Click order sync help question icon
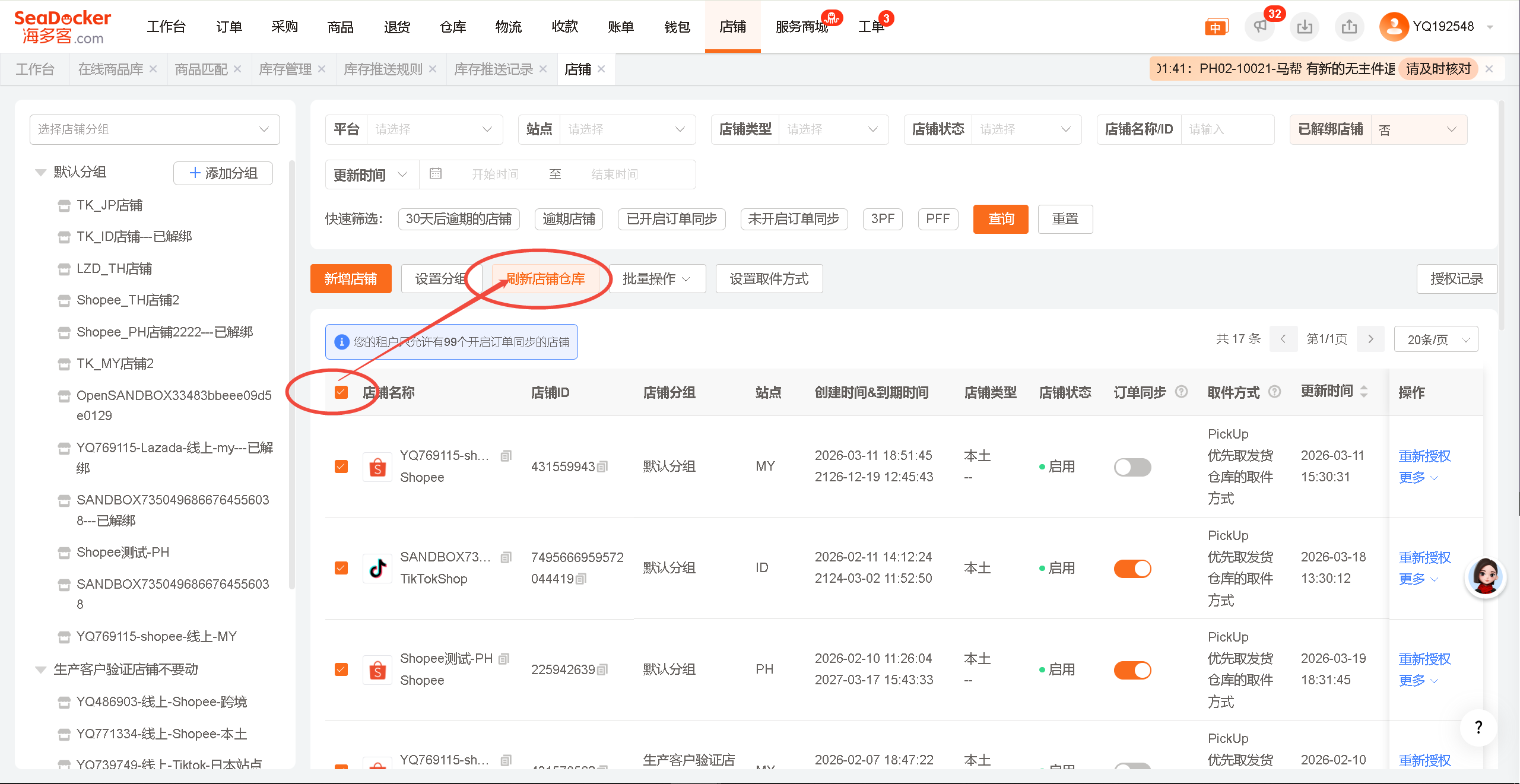 tap(1181, 392)
